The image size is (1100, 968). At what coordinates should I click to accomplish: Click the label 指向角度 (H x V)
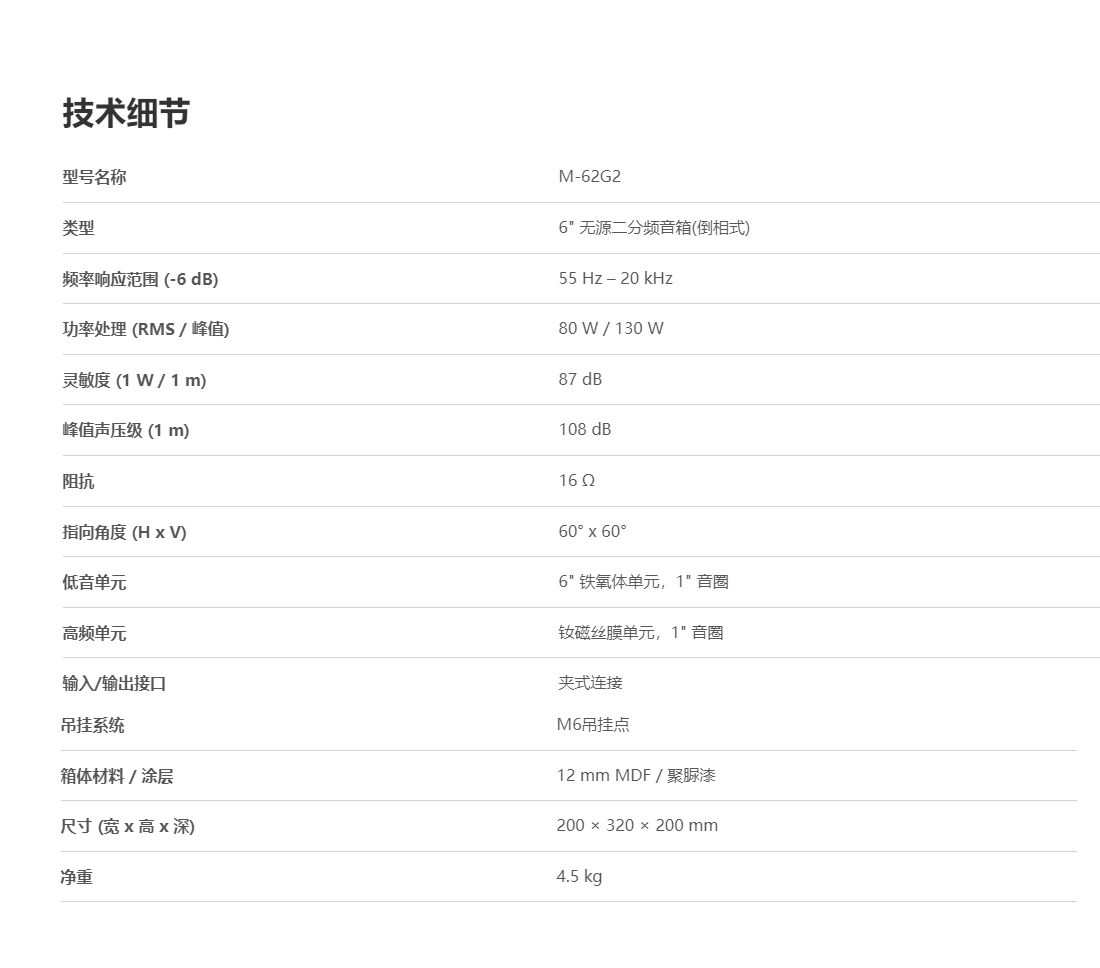(124, 532)
